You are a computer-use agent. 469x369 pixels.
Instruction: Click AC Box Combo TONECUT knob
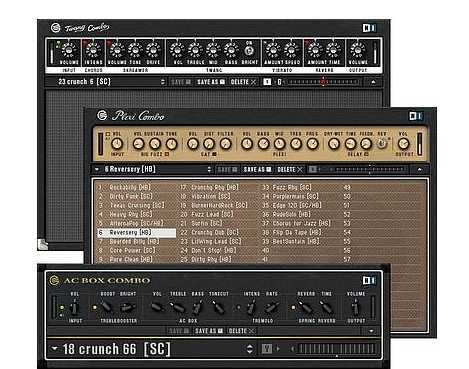pos(218,307)
